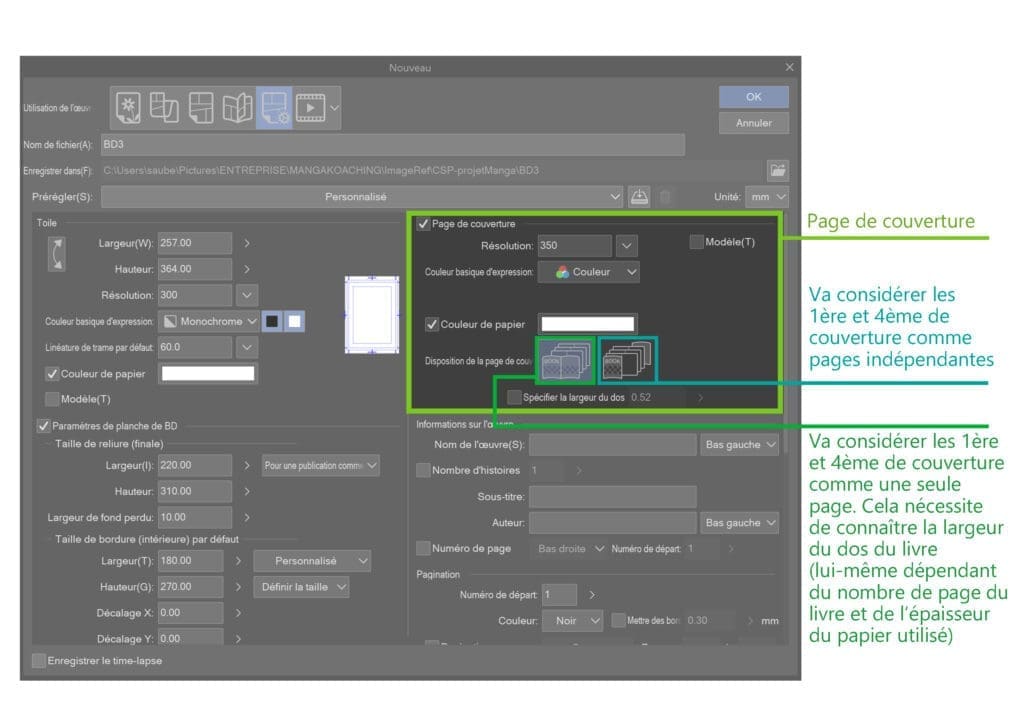
Task: Click OK to create the document
Action: coord(754,97)
